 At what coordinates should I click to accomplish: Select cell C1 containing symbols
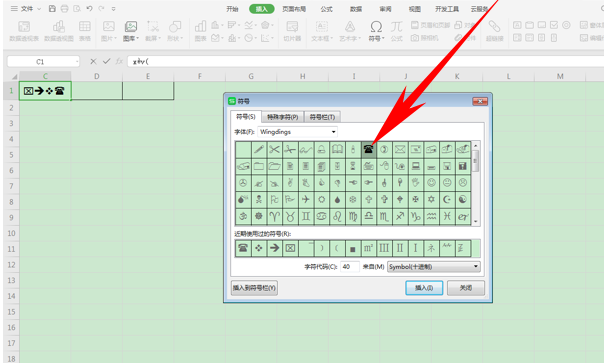pyautogui.click(x=45, y=91)
